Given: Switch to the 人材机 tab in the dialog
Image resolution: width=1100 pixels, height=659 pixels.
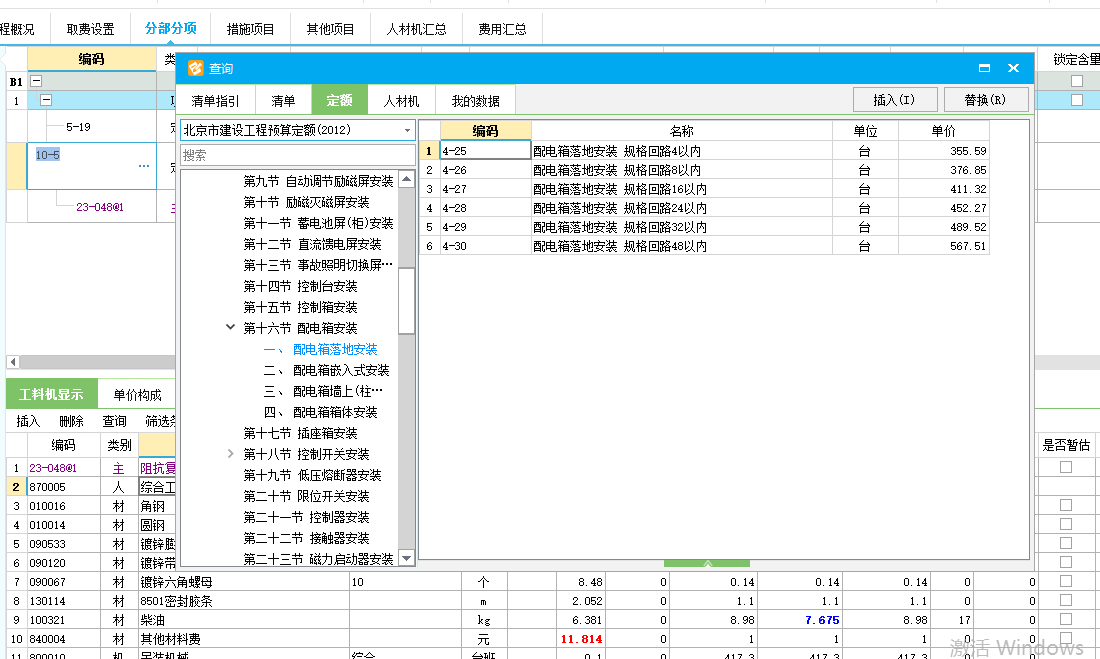Looking at the screenshot, I should click(400, 101).
